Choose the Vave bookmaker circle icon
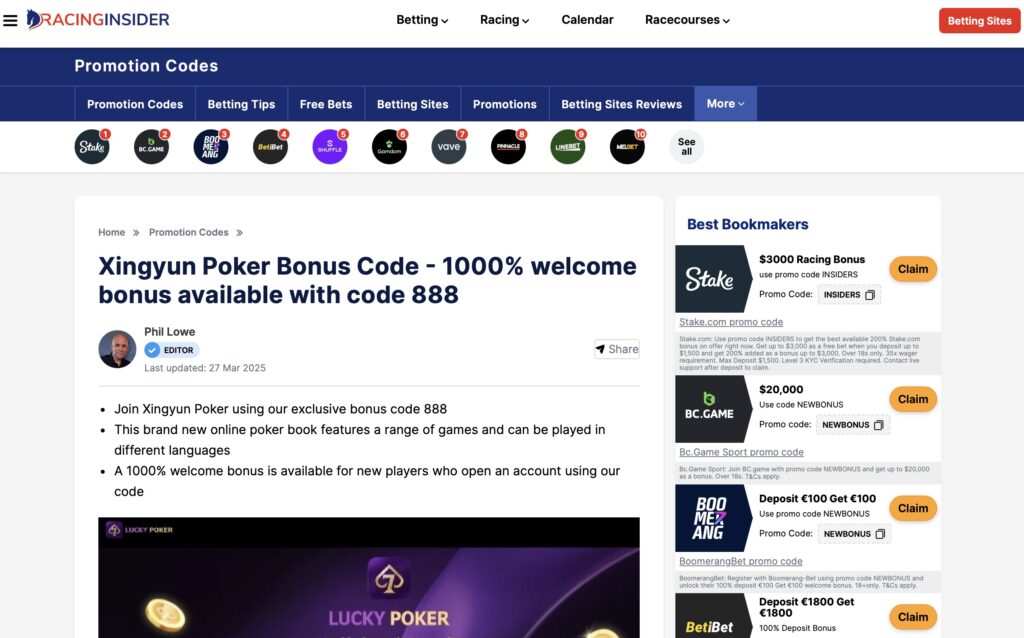This screenshot has height=638, width=1024. (x=449, y=147)
